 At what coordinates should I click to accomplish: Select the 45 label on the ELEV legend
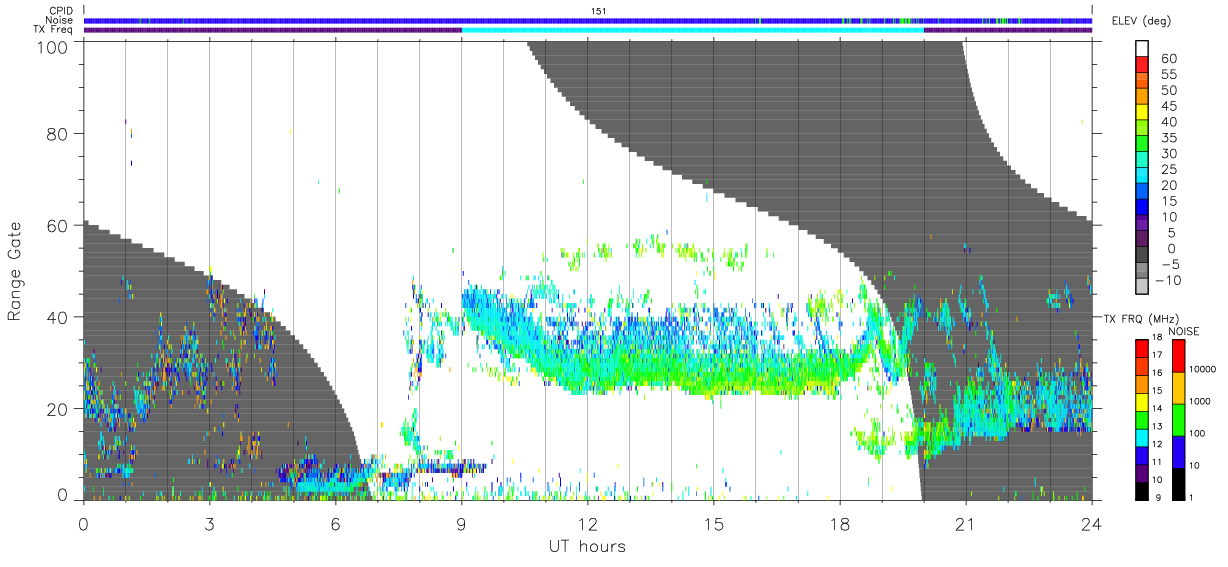click(x=1168, y=106)
